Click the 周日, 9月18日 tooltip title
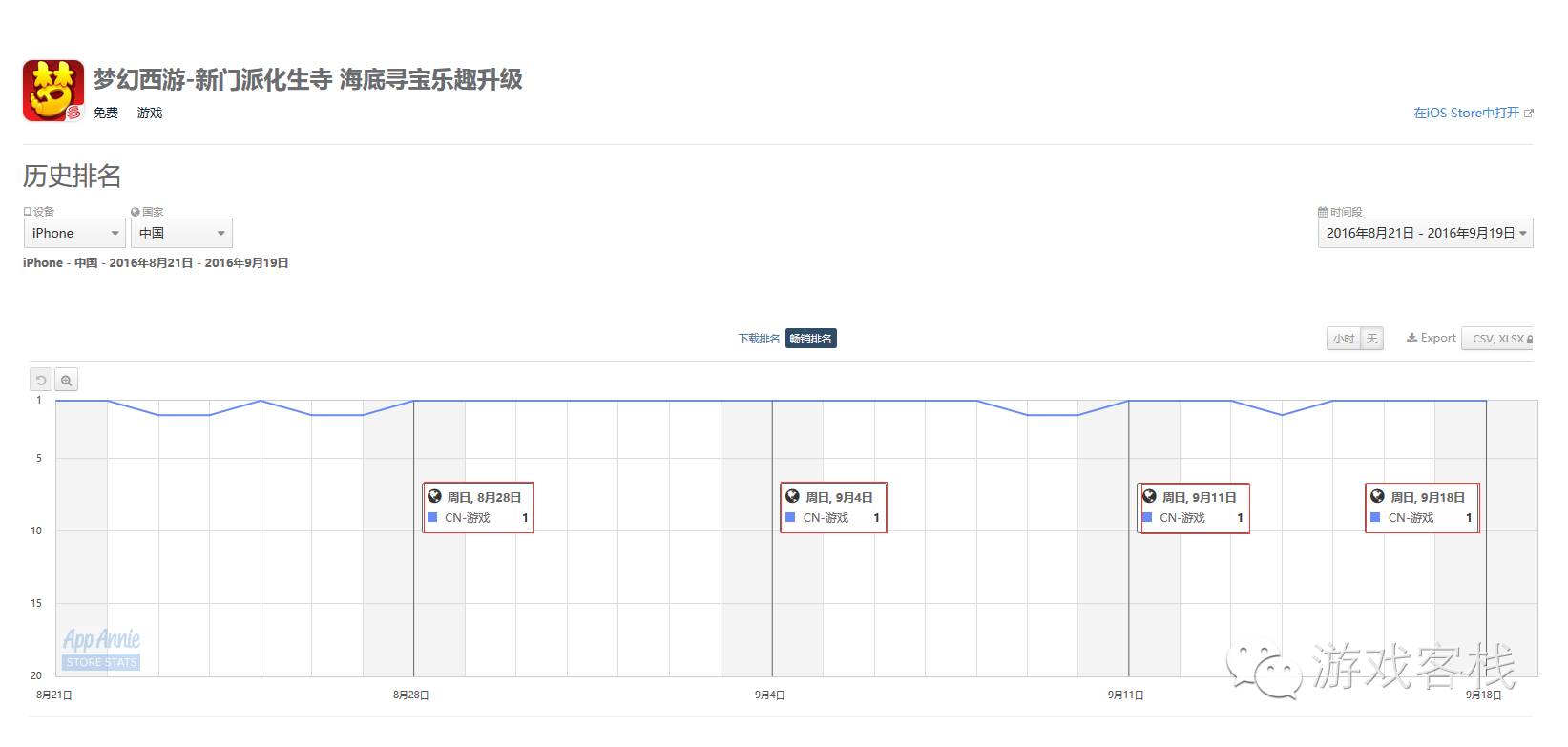This screenshot has height=747, width=1568. 1428,497
